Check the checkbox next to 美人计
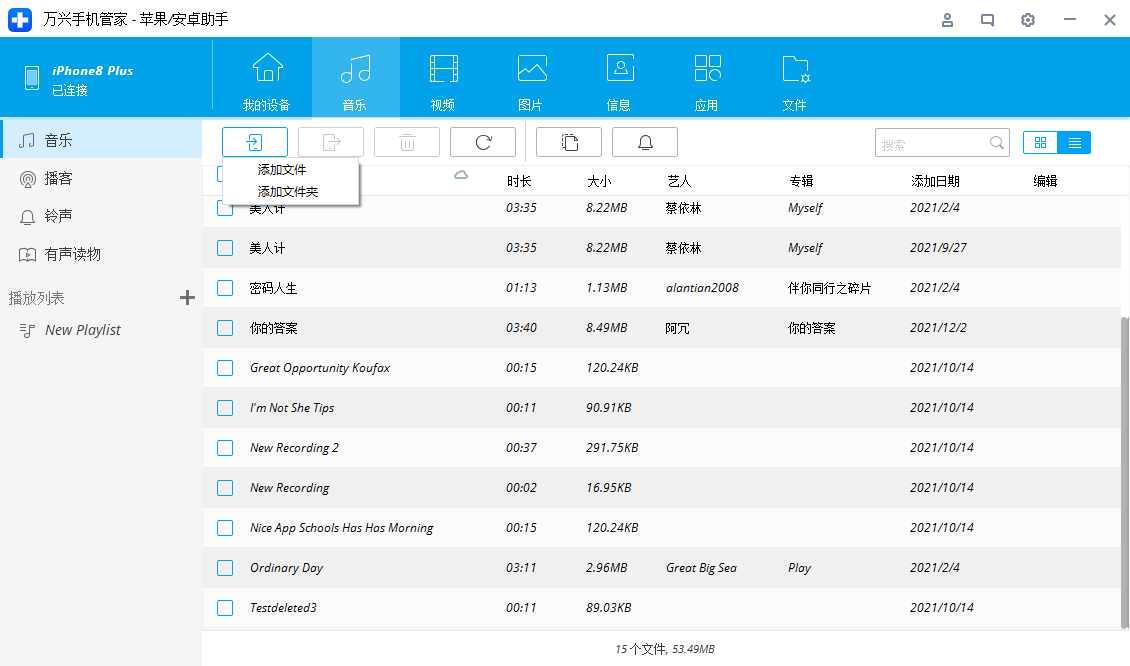Viewport: 1130px width, 666px height. tap(224, 247)
